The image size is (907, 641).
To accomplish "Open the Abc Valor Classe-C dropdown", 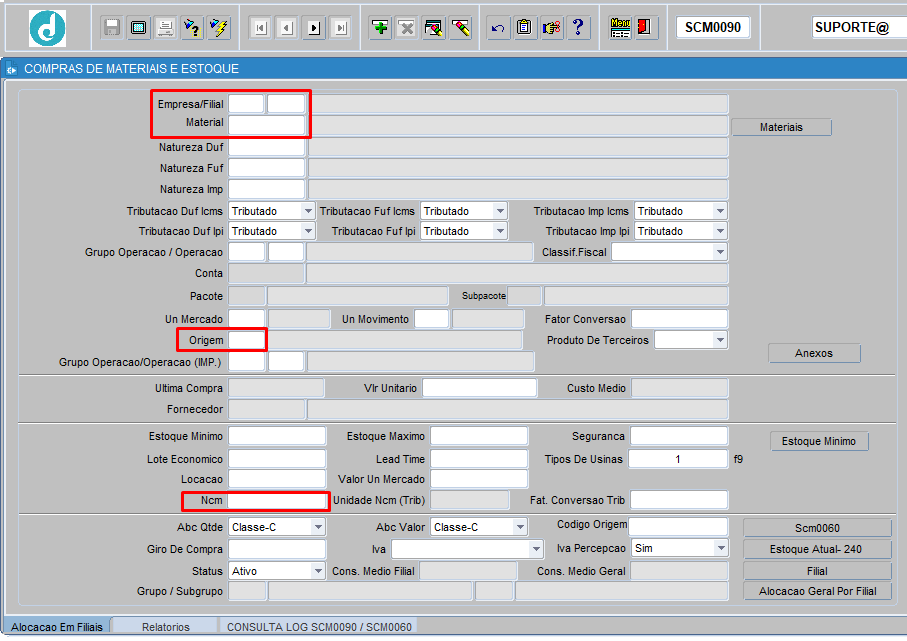I will pyautogui.click(x=520, y=527).
